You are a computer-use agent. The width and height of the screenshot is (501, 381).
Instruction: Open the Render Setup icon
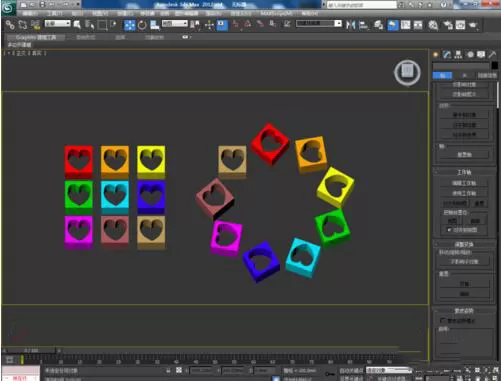[x=448, y=25]
